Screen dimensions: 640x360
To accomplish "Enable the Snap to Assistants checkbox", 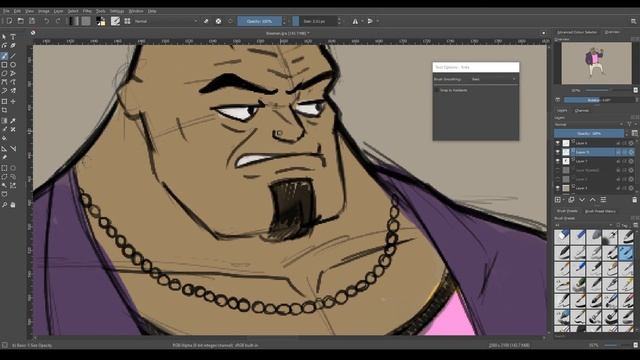I will (x=437, y=90).
